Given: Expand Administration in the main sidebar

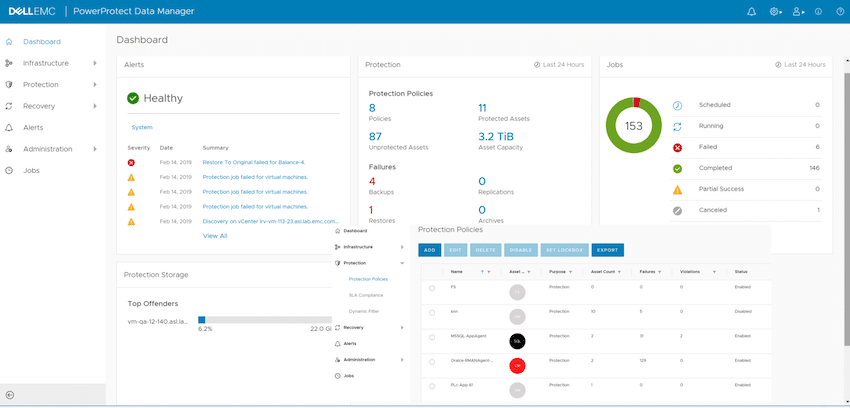Looking at the screenshot, I should click(x=94, y=149).
